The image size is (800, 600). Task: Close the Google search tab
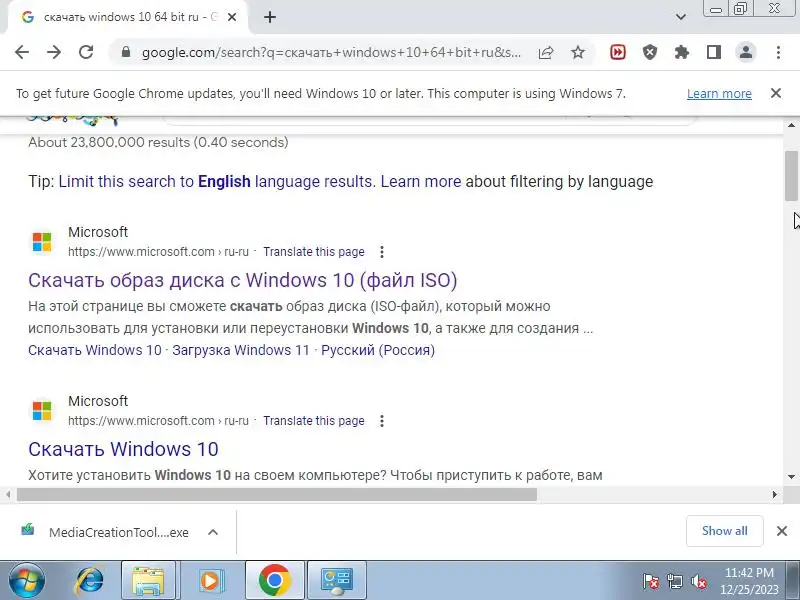pos(232,17)
